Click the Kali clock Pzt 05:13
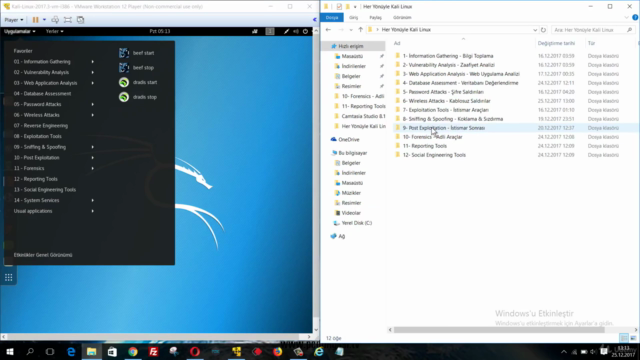Image resolution: width=640 pixels, height=360 pixels. tap(160, 31)
